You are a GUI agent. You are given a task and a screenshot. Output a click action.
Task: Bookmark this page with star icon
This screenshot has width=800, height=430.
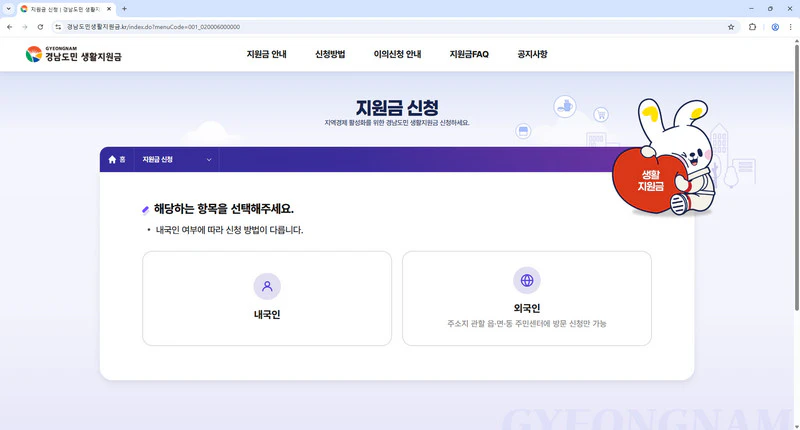pyautogui.click(x=731, y=27)
